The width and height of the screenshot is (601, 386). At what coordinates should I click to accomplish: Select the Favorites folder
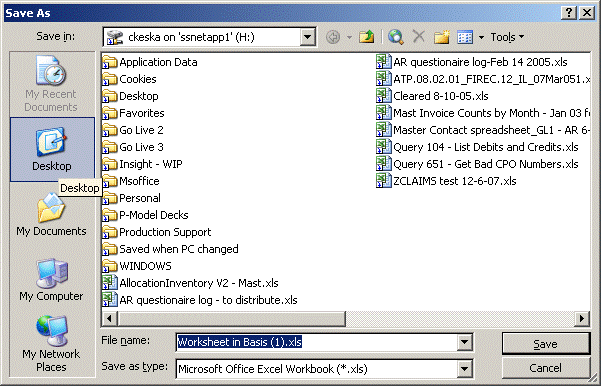133,113
